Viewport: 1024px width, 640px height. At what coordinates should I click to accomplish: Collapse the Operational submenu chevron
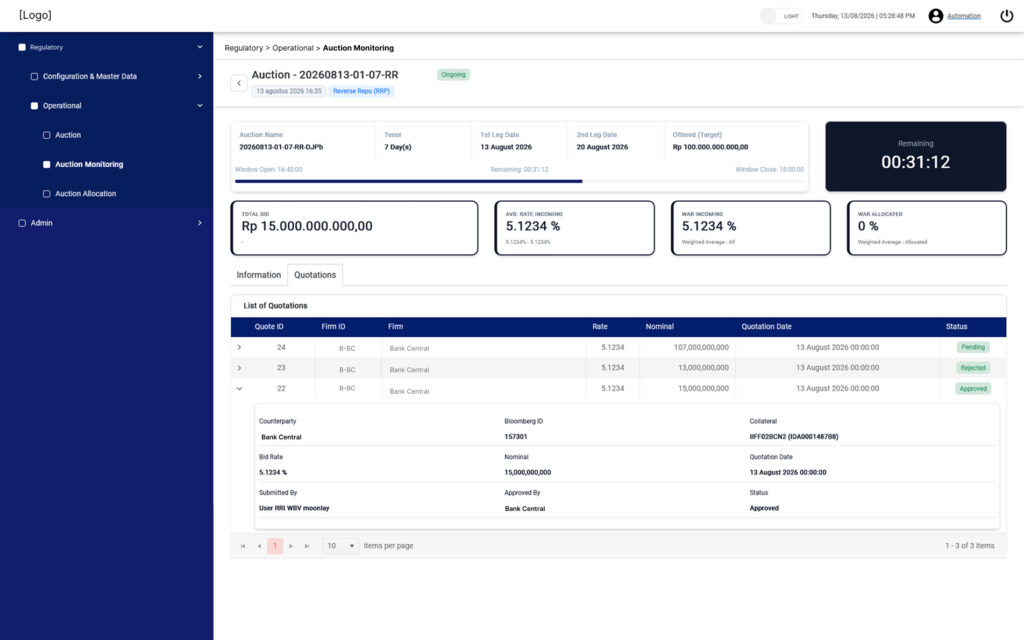coord(200,106)
